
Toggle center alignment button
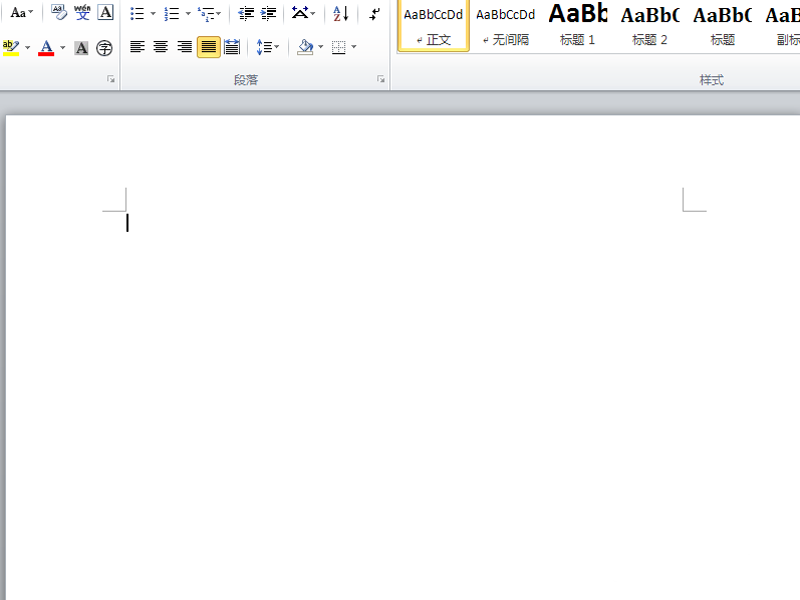[161, 47]
